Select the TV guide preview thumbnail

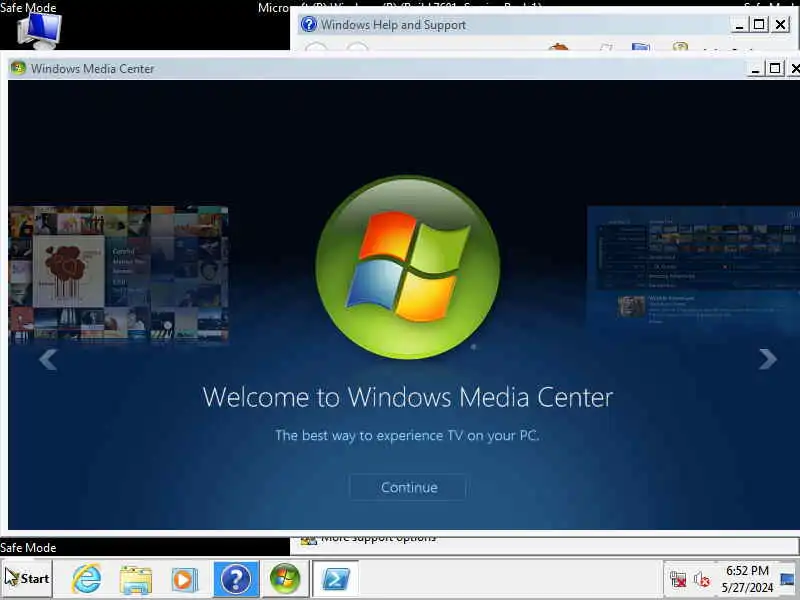click(693, 266)
